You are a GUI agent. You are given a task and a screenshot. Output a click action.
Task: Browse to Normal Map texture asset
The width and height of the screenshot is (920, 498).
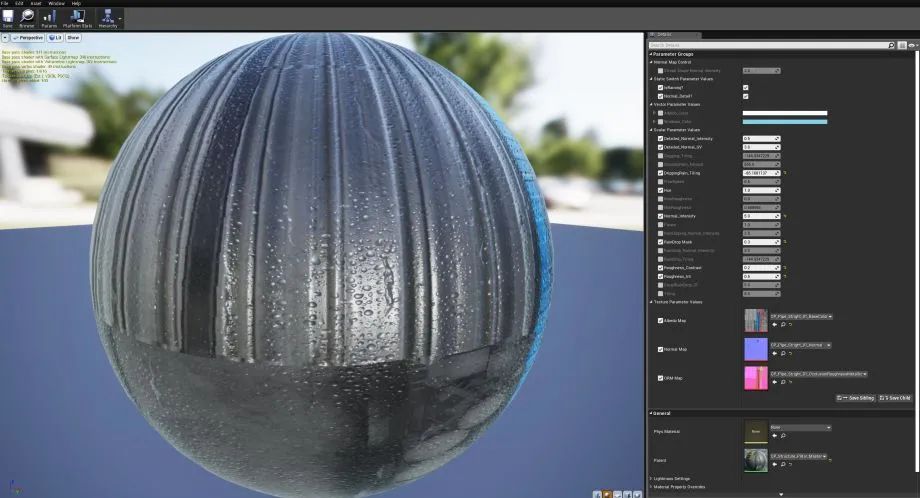(783, 353)
